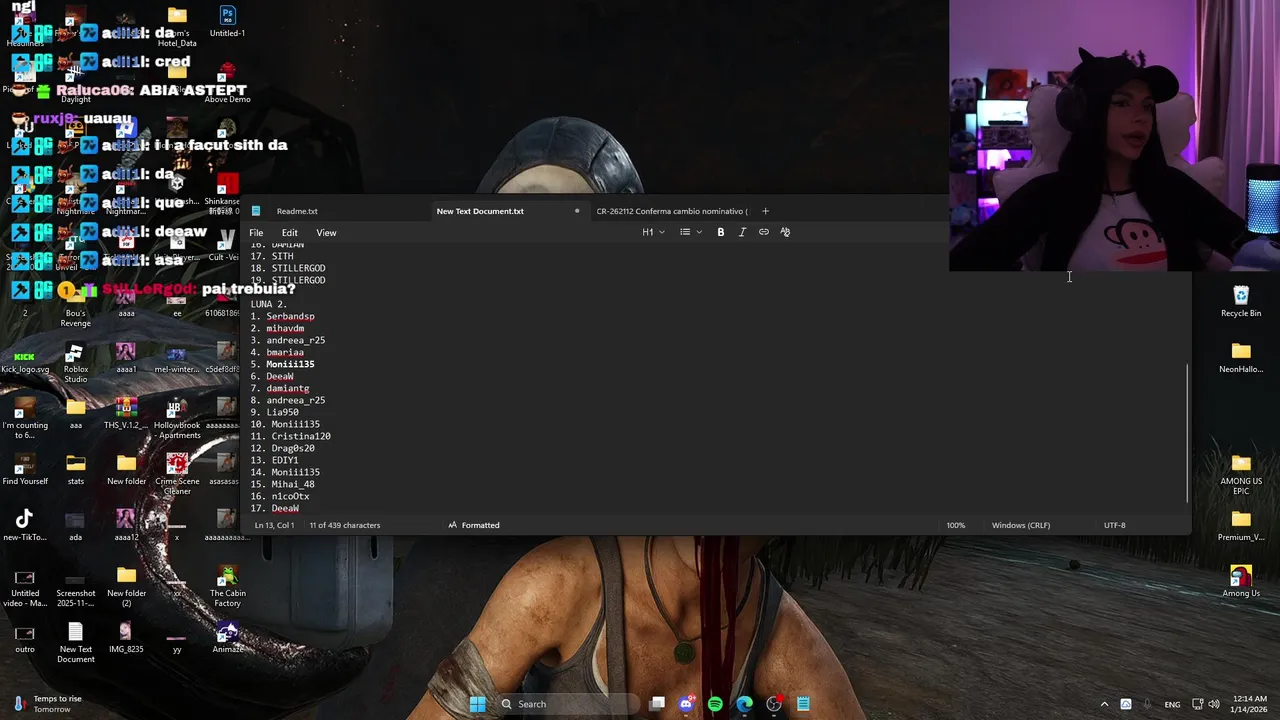Open Discord from the taskbar
This screenshot has width=1280, height=720.
click(x=686, y=704)
